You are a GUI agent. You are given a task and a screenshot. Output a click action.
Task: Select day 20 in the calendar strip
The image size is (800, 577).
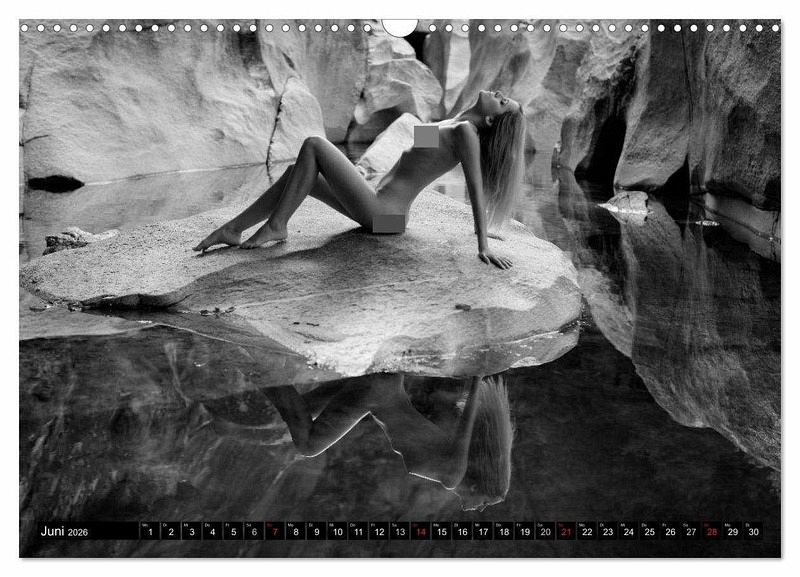click(545, 532)
